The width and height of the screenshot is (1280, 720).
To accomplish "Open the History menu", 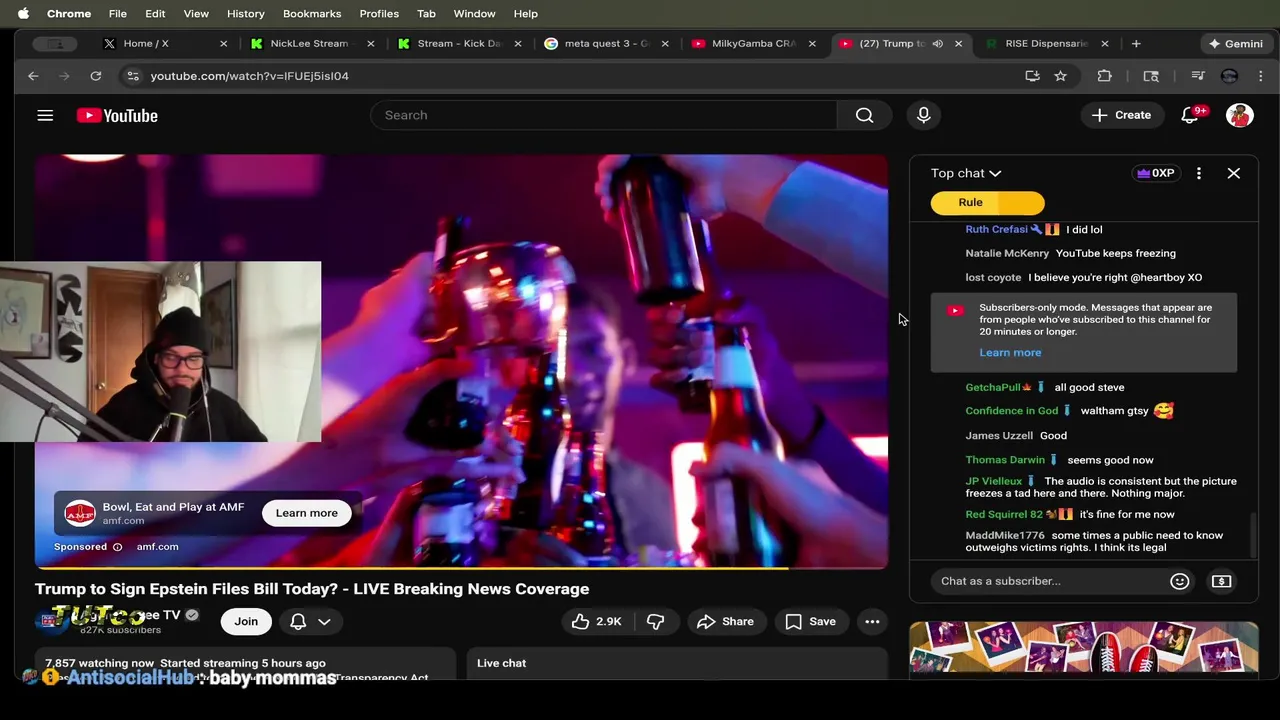I will (245, 14).
